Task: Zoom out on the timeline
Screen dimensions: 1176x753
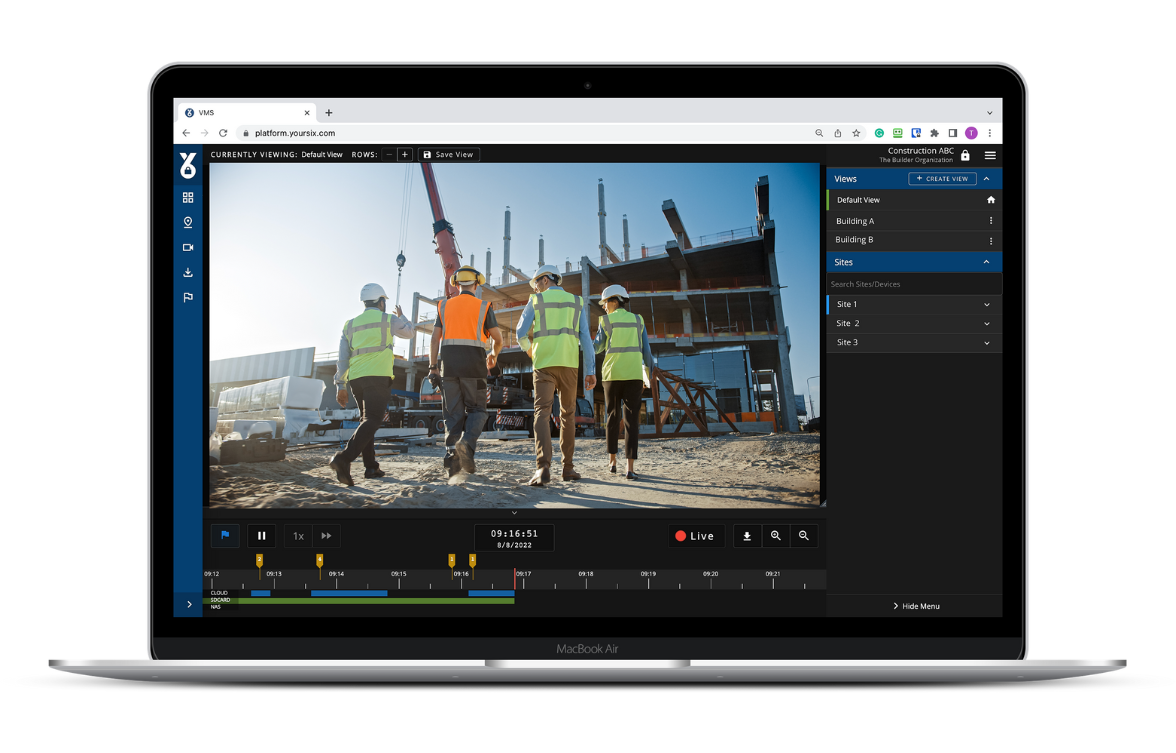Action: pos(803,536)
